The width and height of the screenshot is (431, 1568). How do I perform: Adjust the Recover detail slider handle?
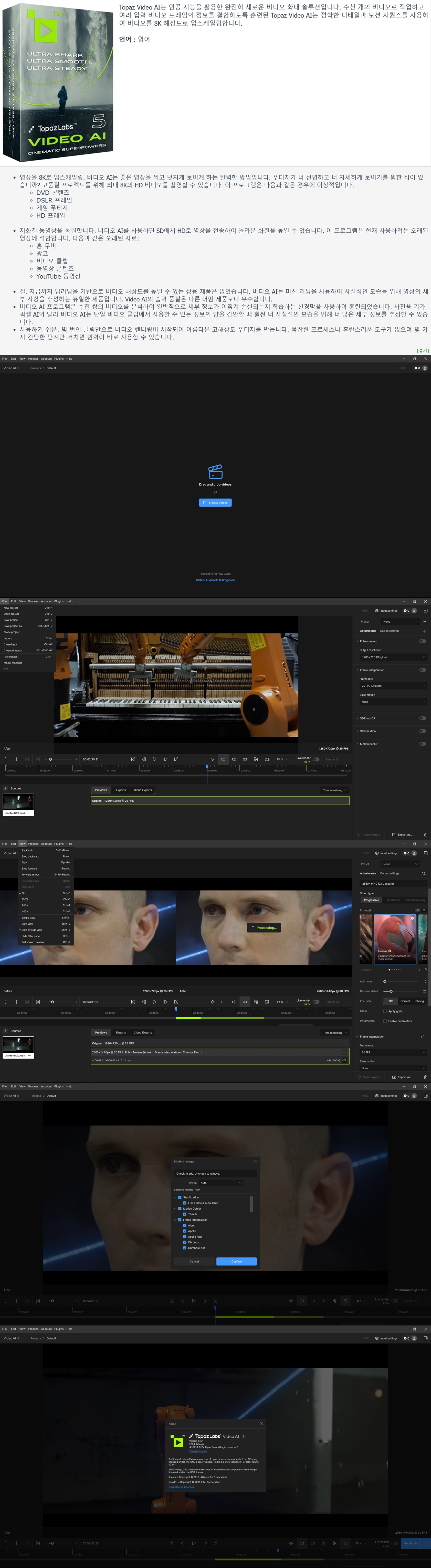coord(391,991)
